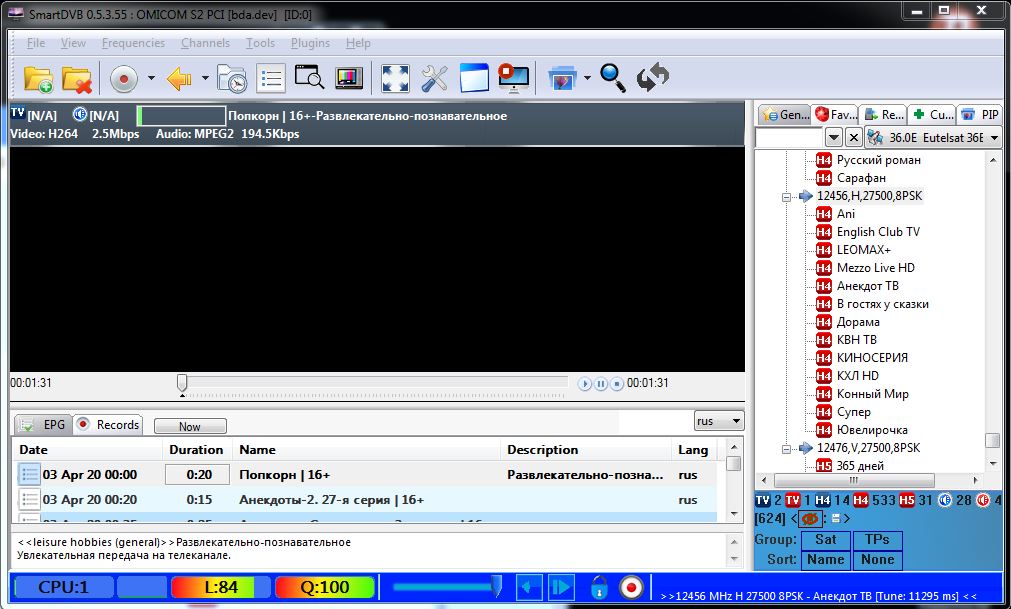Screen dimensions: 1011x609
Task: Switch to the Re... tab
Action: (x=884, y=115)
